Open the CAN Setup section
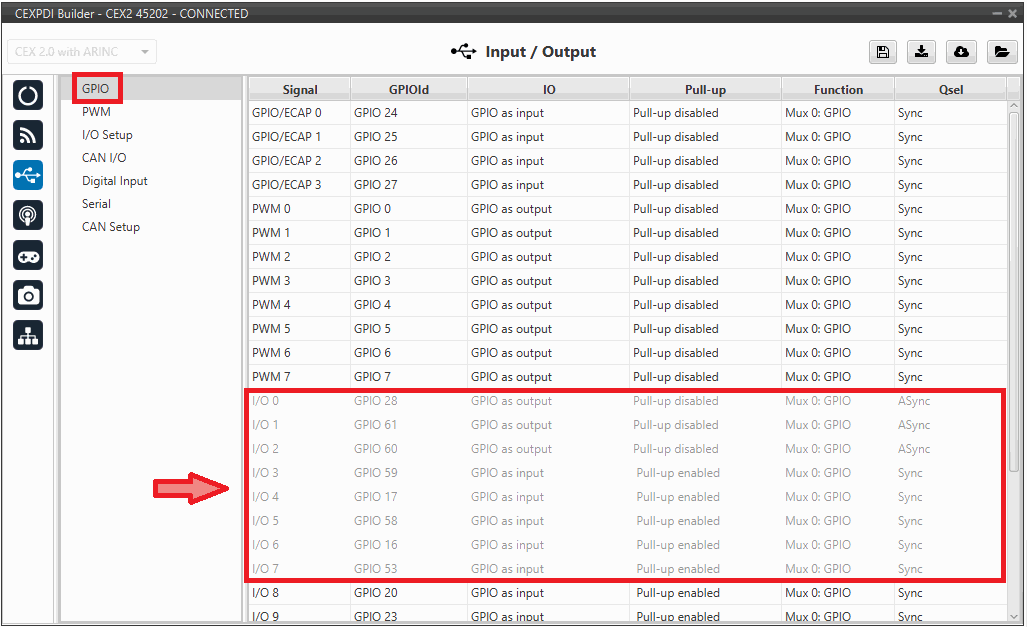 point(111,227)
